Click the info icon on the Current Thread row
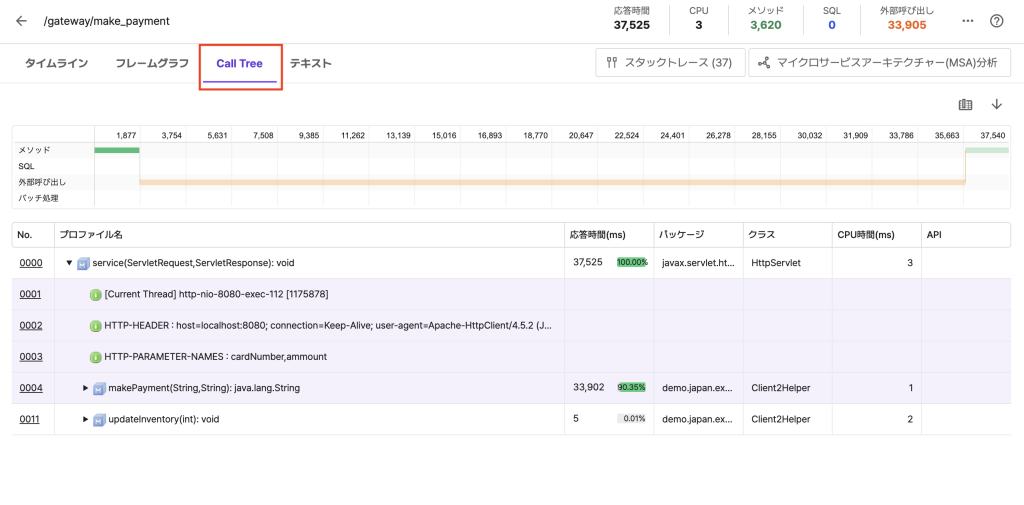This screenshot has height=505, width=1024. (96, 295)
